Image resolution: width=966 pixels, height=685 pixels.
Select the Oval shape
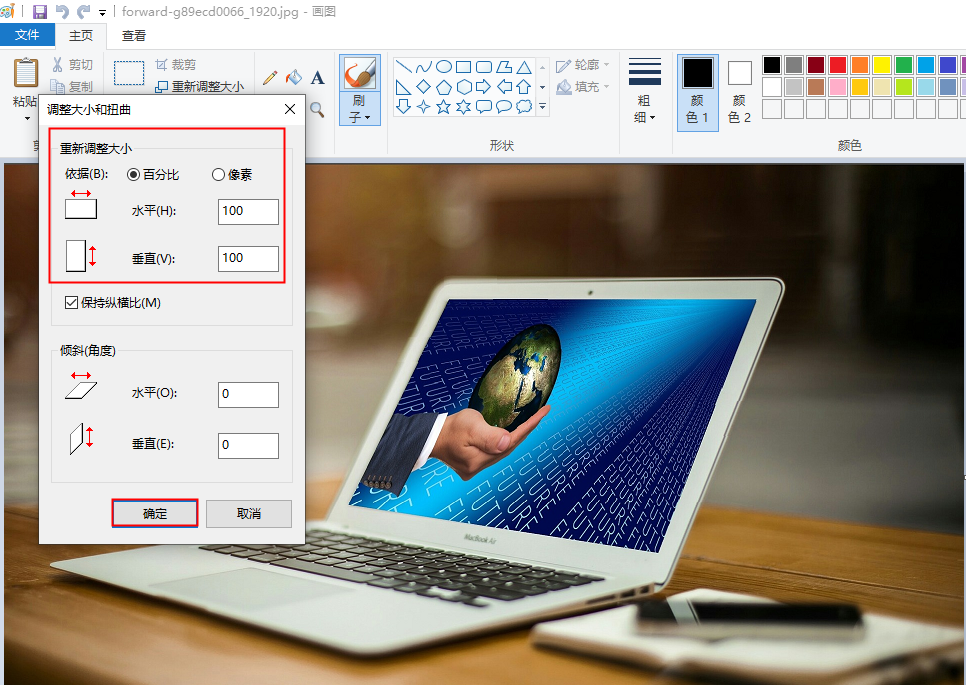444,67
